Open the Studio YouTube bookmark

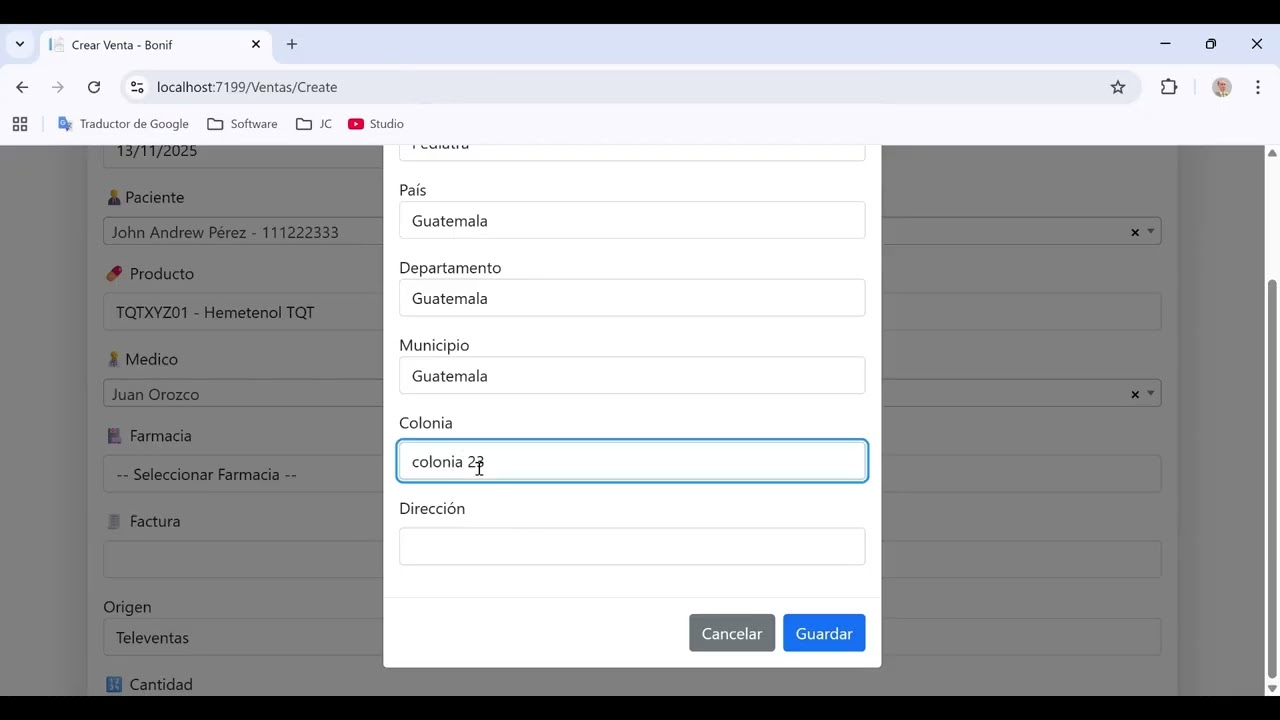click(x=376, y=124)
